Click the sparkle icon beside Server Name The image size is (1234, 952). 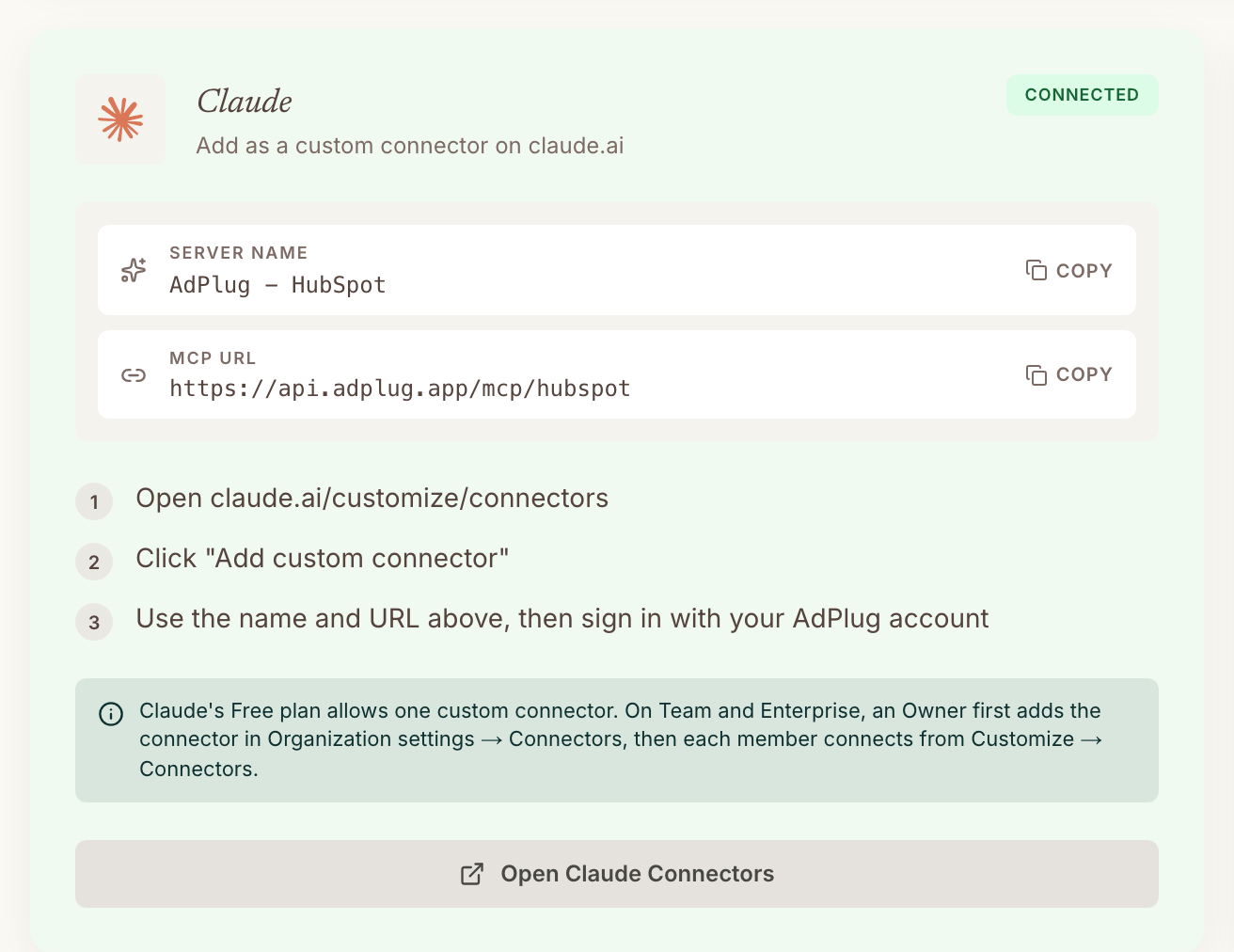coord(134,270)
